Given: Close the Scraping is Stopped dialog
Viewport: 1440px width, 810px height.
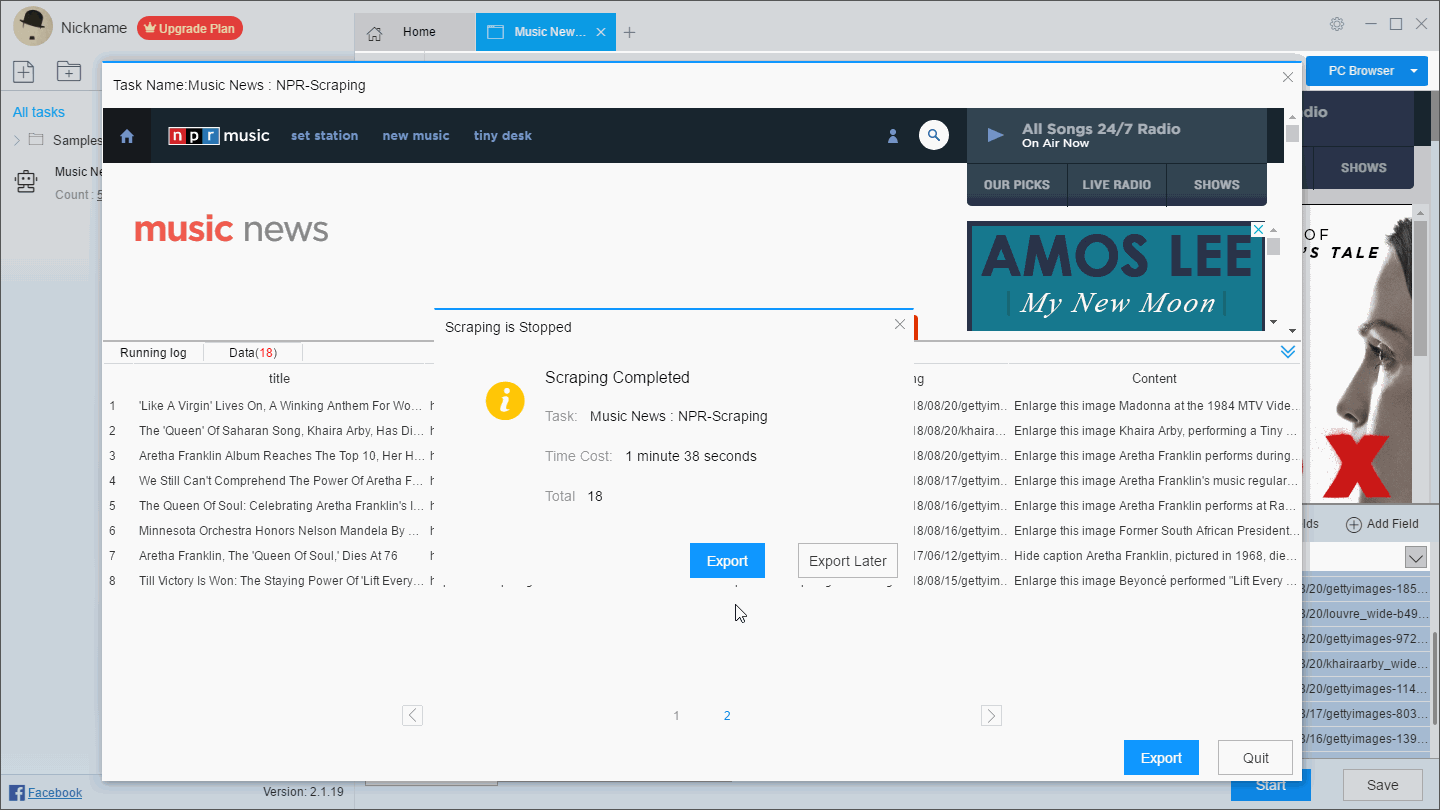Looking at the screenshot, I should pyautogui.click(x=900, y=324).
